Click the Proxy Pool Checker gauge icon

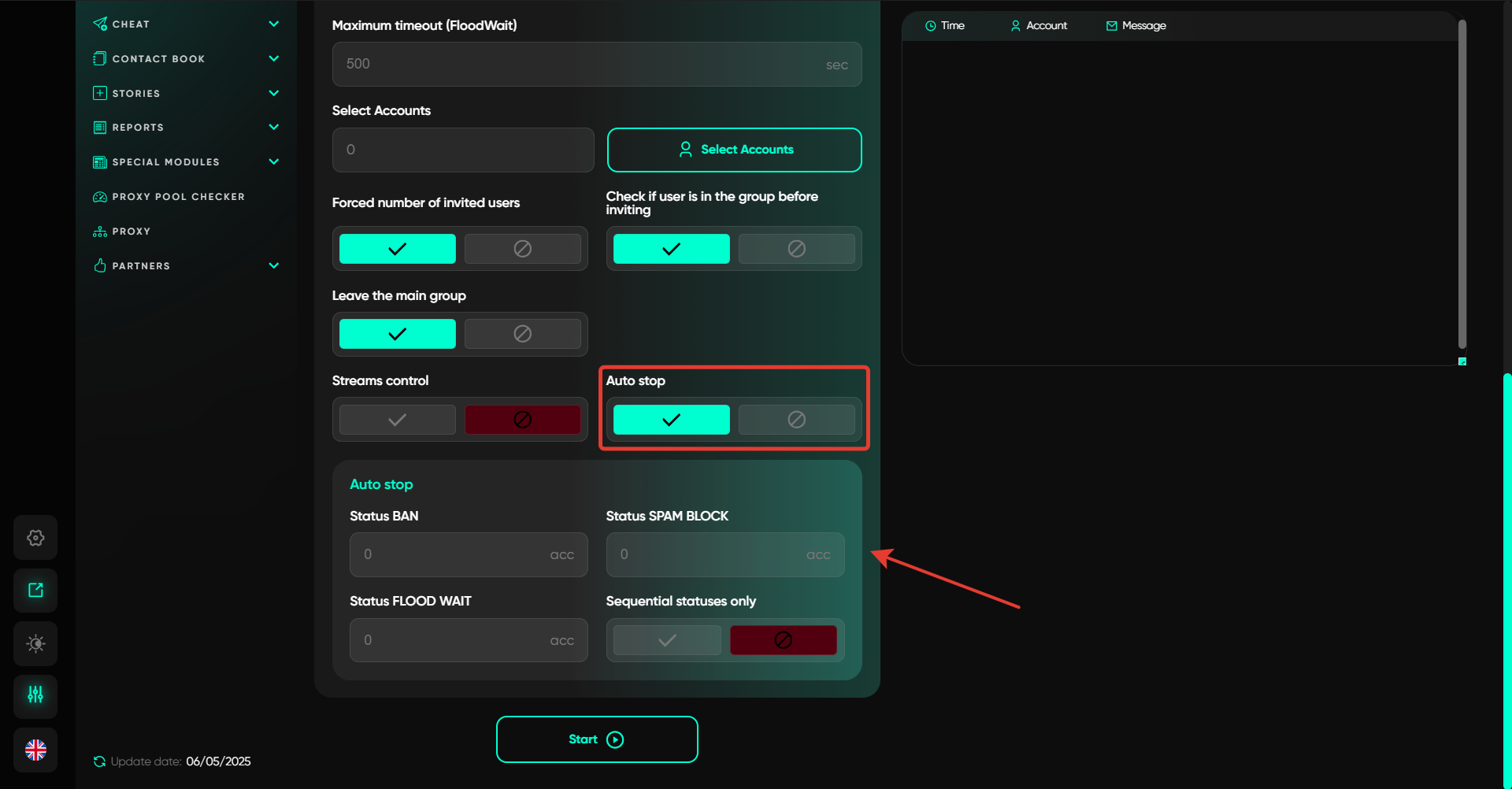click(100, 197)
